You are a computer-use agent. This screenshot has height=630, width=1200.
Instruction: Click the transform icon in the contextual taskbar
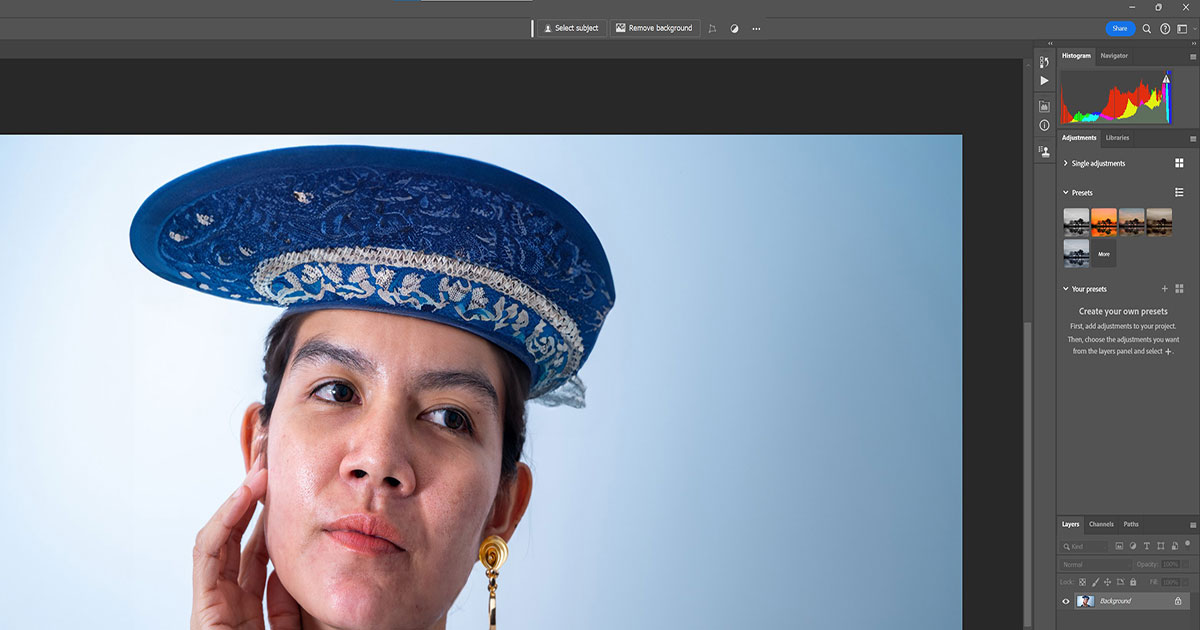[712, 28]
